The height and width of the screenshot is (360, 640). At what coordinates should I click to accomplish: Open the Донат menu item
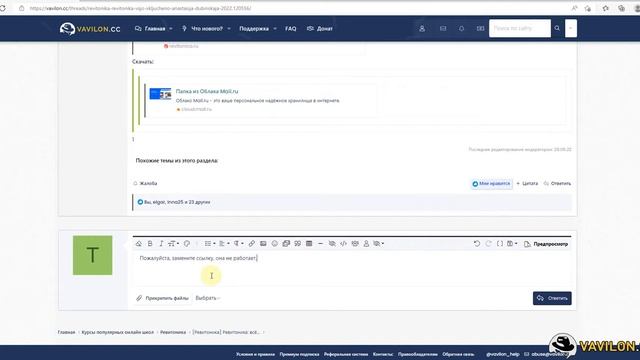pos(320,29)
